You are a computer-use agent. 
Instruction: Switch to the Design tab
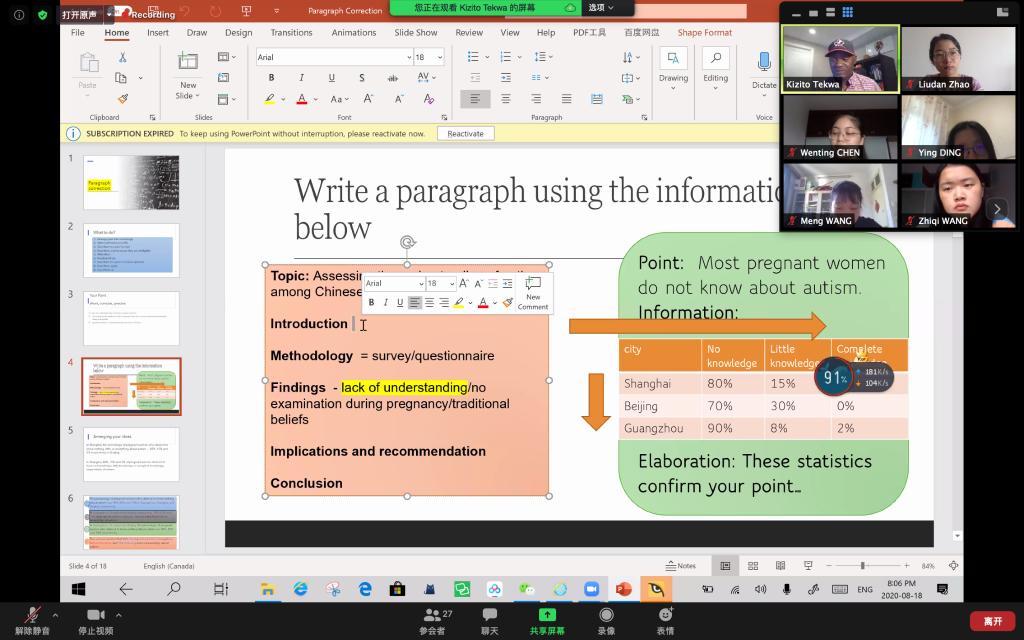[238, 32]
